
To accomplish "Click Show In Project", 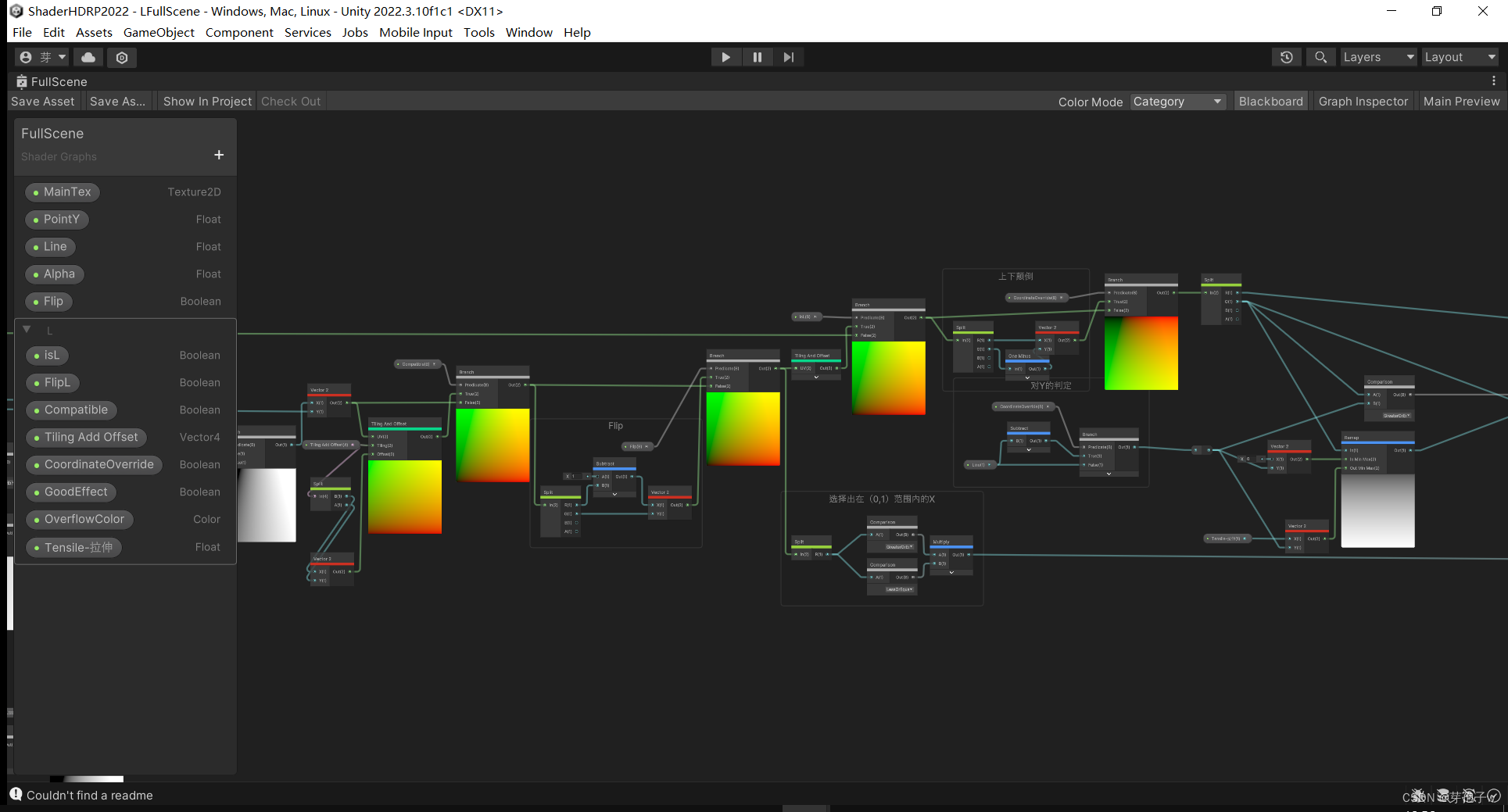I will [x=207, y=102].
